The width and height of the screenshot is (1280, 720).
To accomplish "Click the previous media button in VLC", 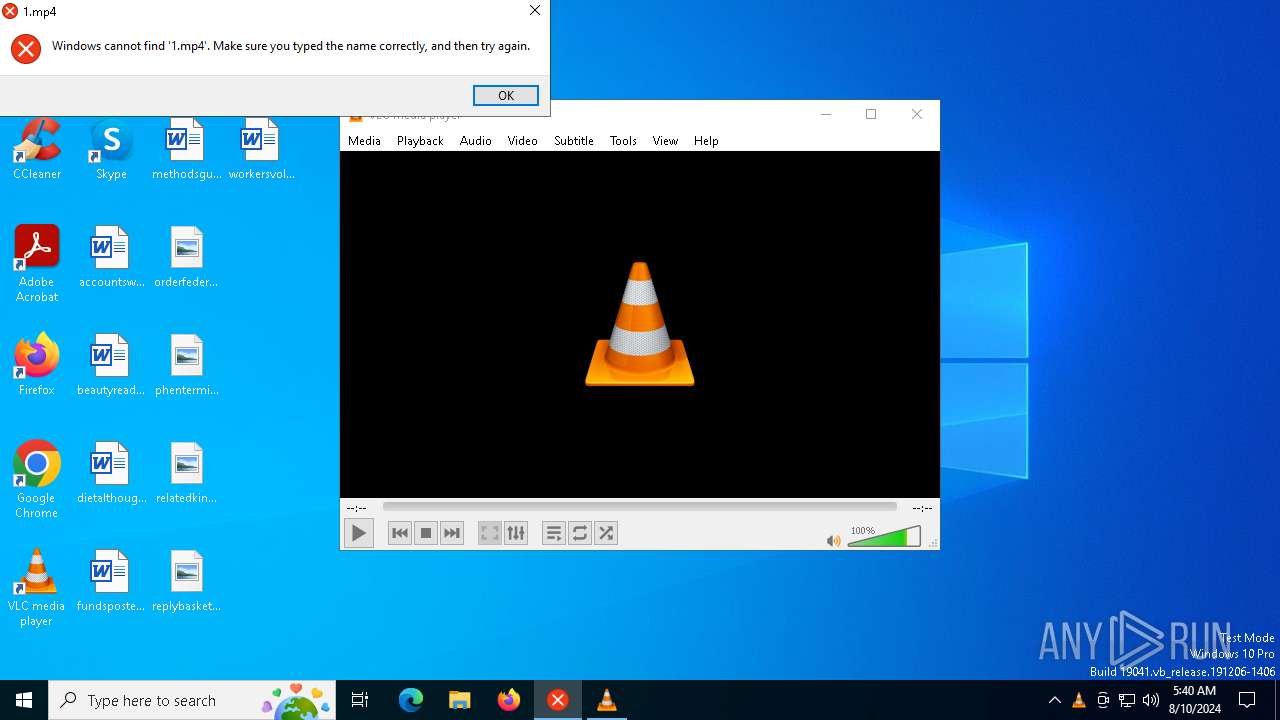I will pyautogui.click(x=400, y=533).
